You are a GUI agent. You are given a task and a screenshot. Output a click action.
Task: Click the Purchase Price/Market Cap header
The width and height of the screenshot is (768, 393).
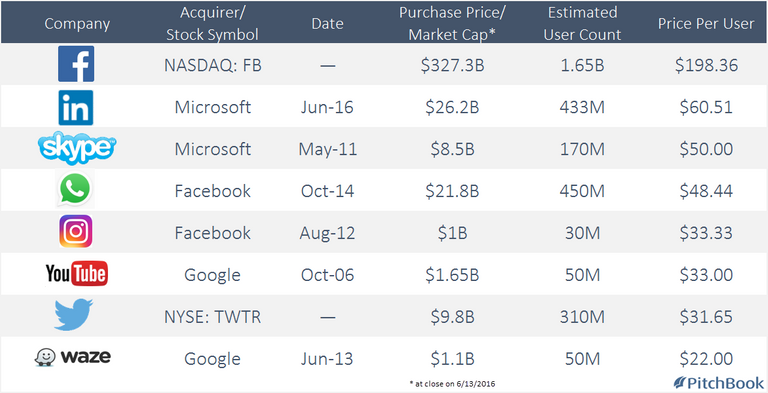[452, 24]
